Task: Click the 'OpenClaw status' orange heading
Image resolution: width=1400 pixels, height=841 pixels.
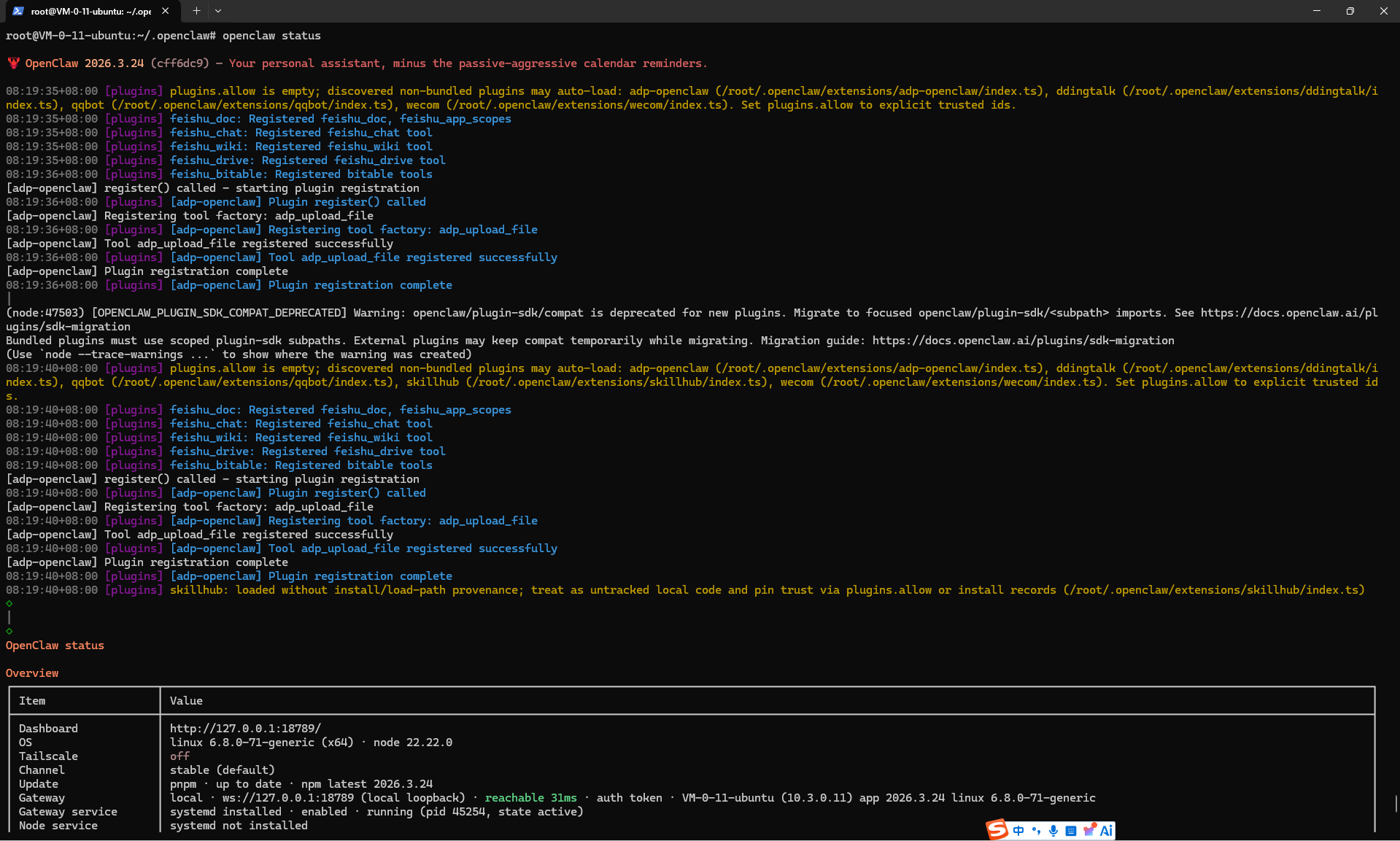Action: tap(55, 646)
